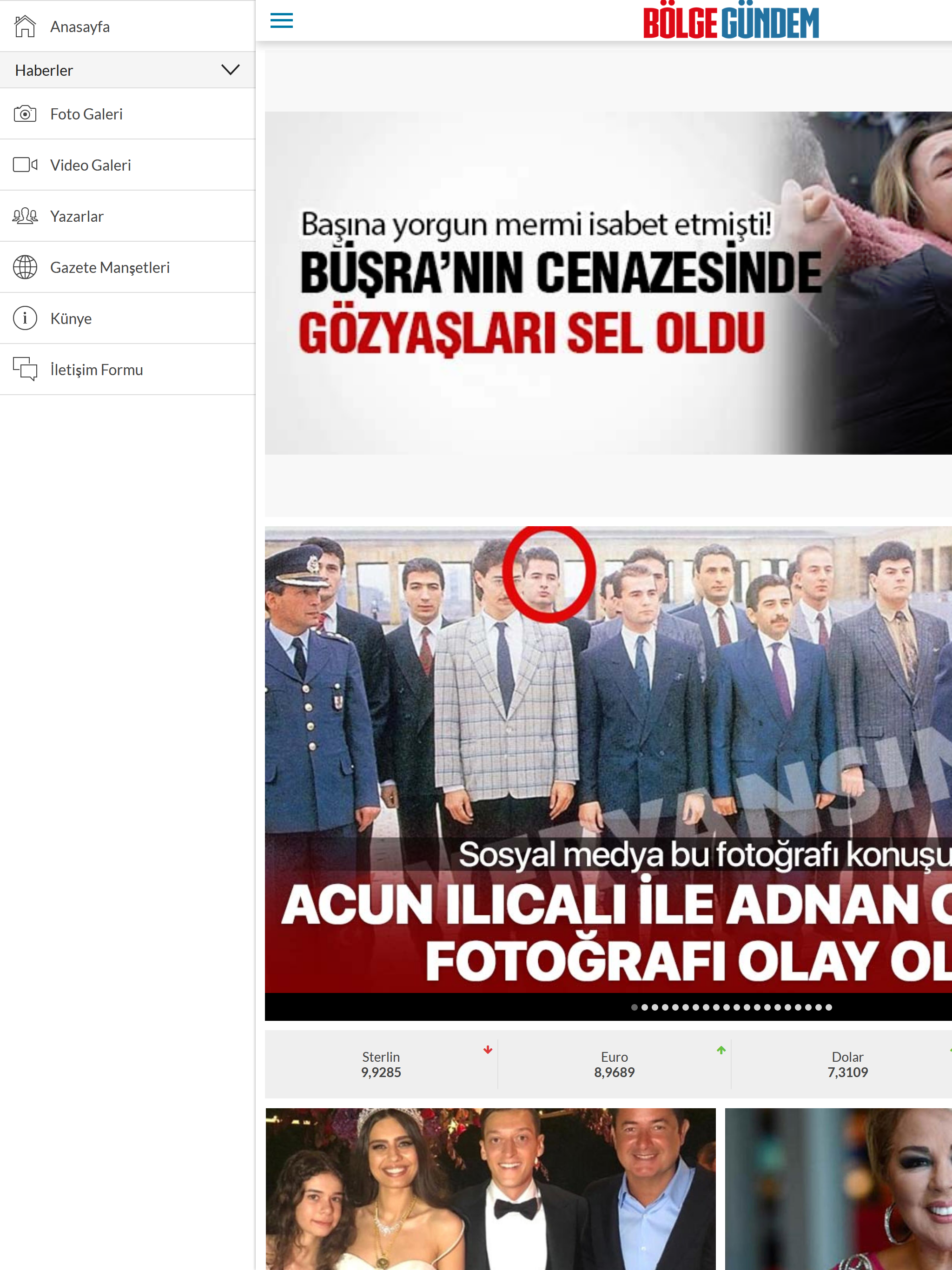Expand the Haberler chevron arrow
Image resolution: width=952 pixels, height=1270 pixels.
coord(230,70)
